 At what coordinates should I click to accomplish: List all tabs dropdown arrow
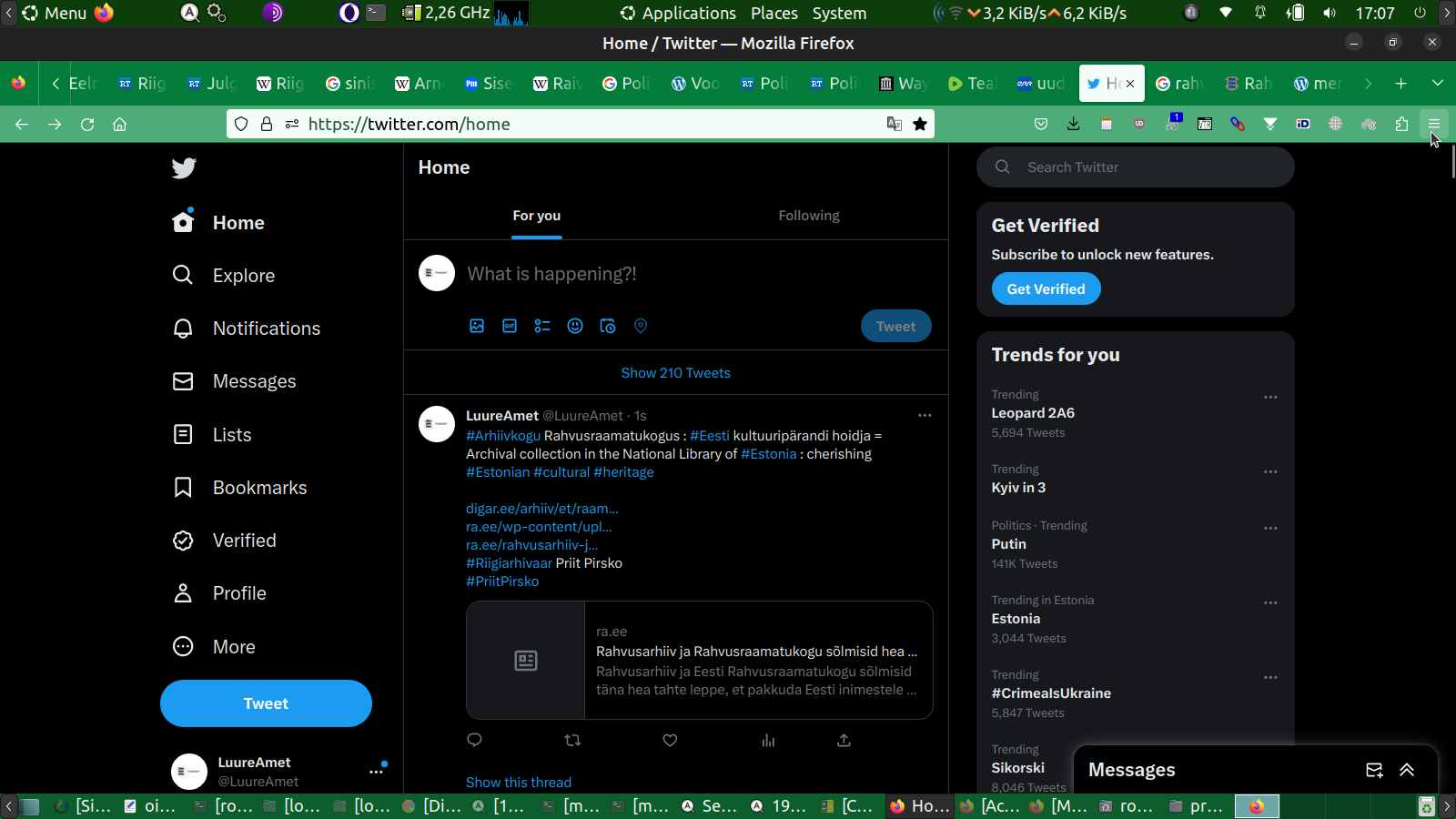pyautogui.click(x=1438, y=84)
